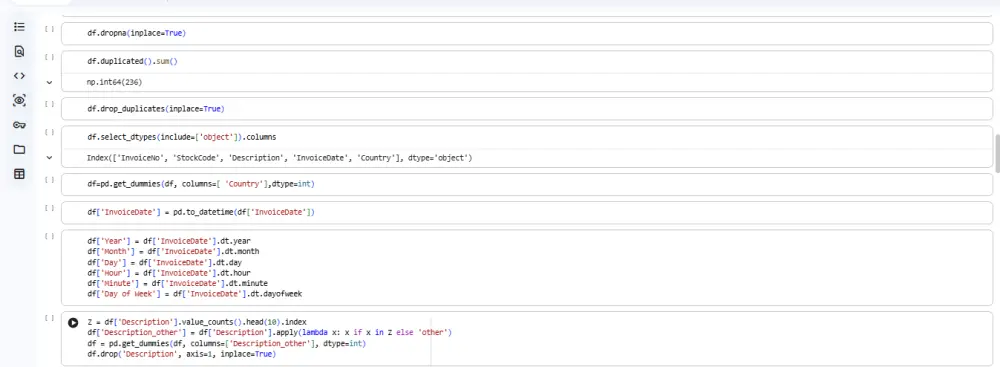Select the Index(['InvoiceNo', ...]) output text
Image resolution: width=1000 pixels, height=367 pixels.
(279, 158)
